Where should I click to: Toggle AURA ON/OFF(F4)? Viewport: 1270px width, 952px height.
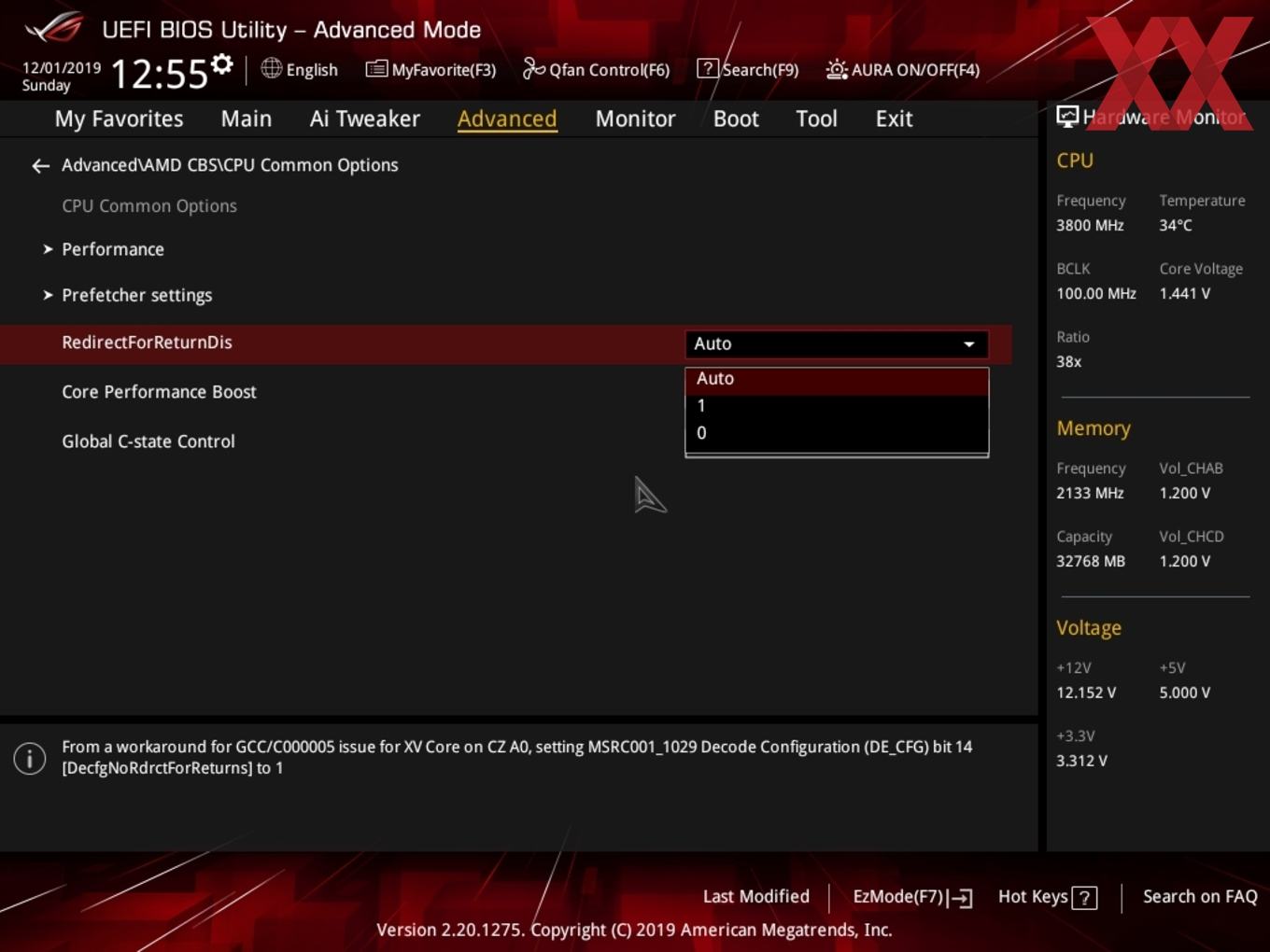[903, 69]
